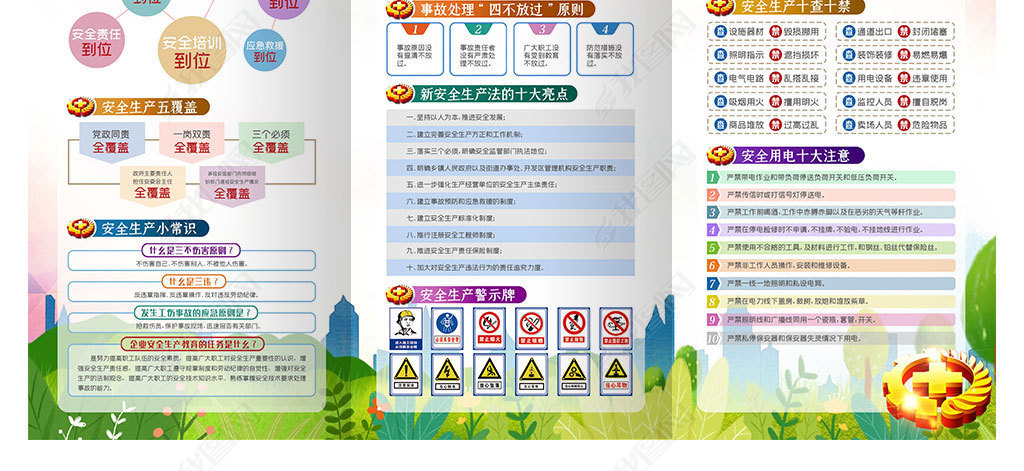Screen dimensions: 1024x471
Task: Click the no open flame prohibition sign
Action: (x=489, y=328)
